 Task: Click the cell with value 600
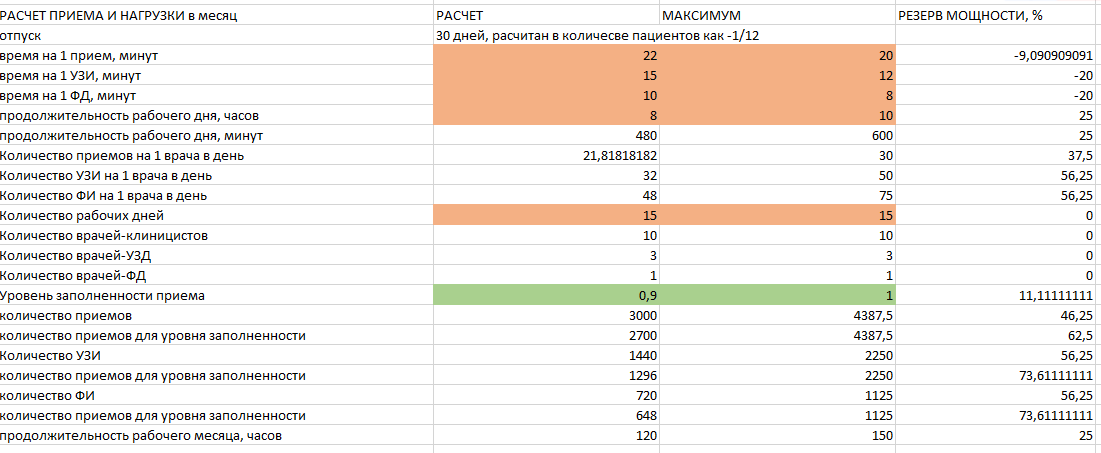coord(778,136)
